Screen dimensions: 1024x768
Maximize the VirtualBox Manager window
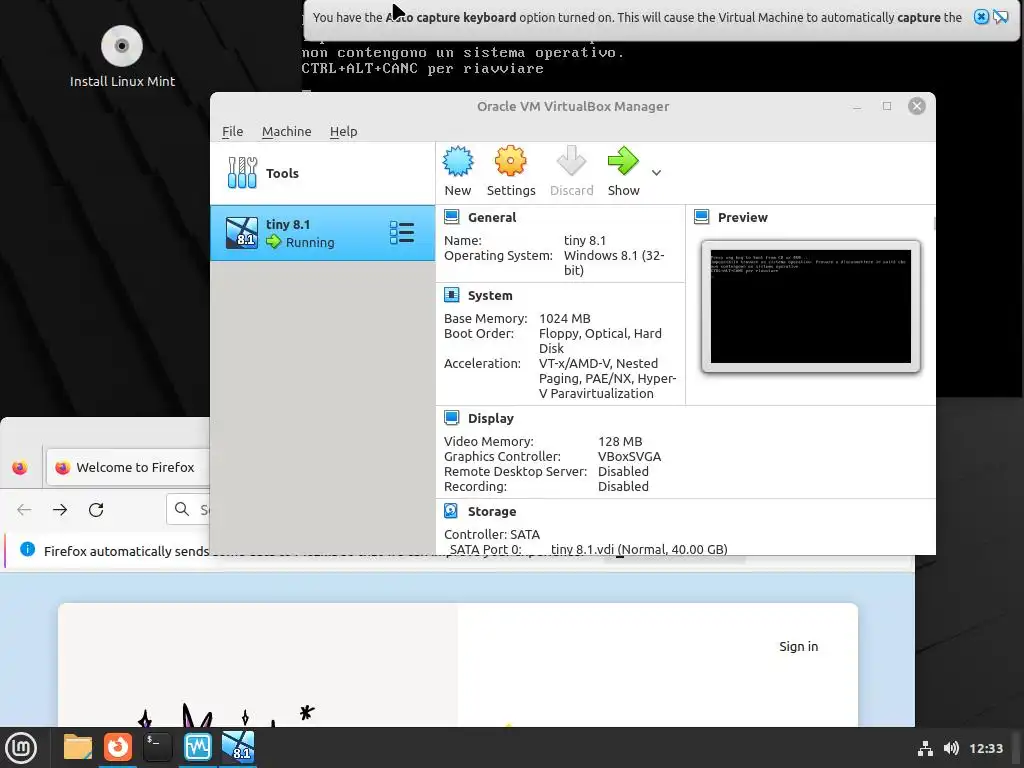tap(887, 106)
